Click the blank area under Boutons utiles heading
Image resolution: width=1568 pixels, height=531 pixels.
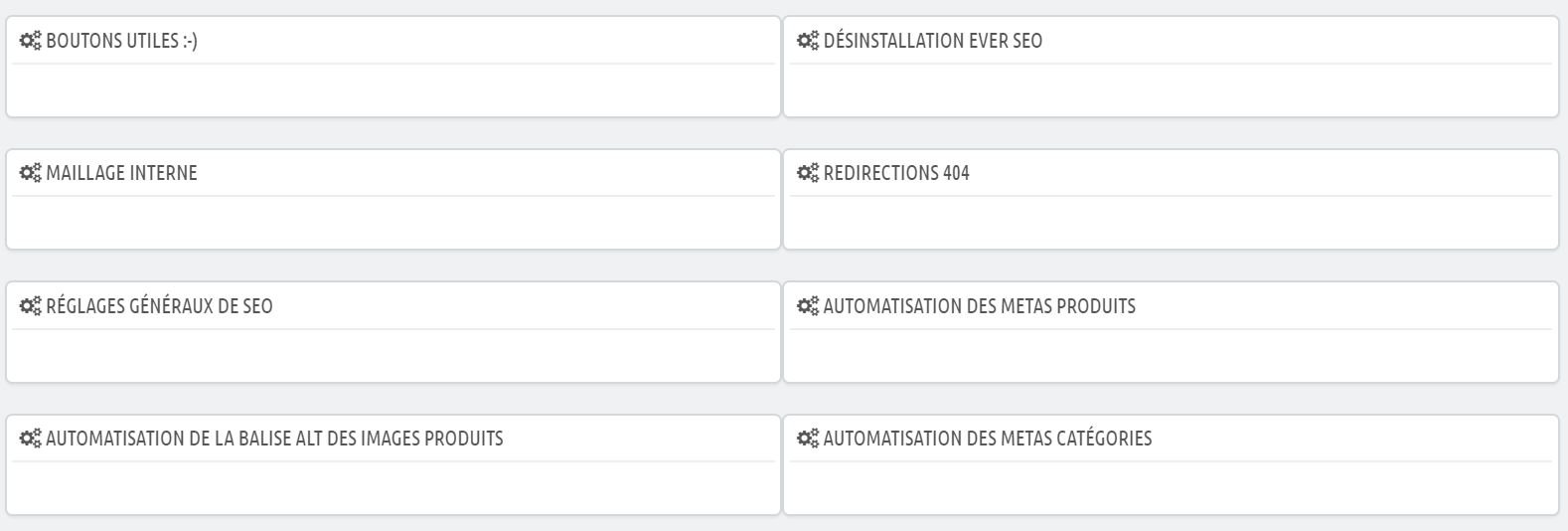[393, 88]
